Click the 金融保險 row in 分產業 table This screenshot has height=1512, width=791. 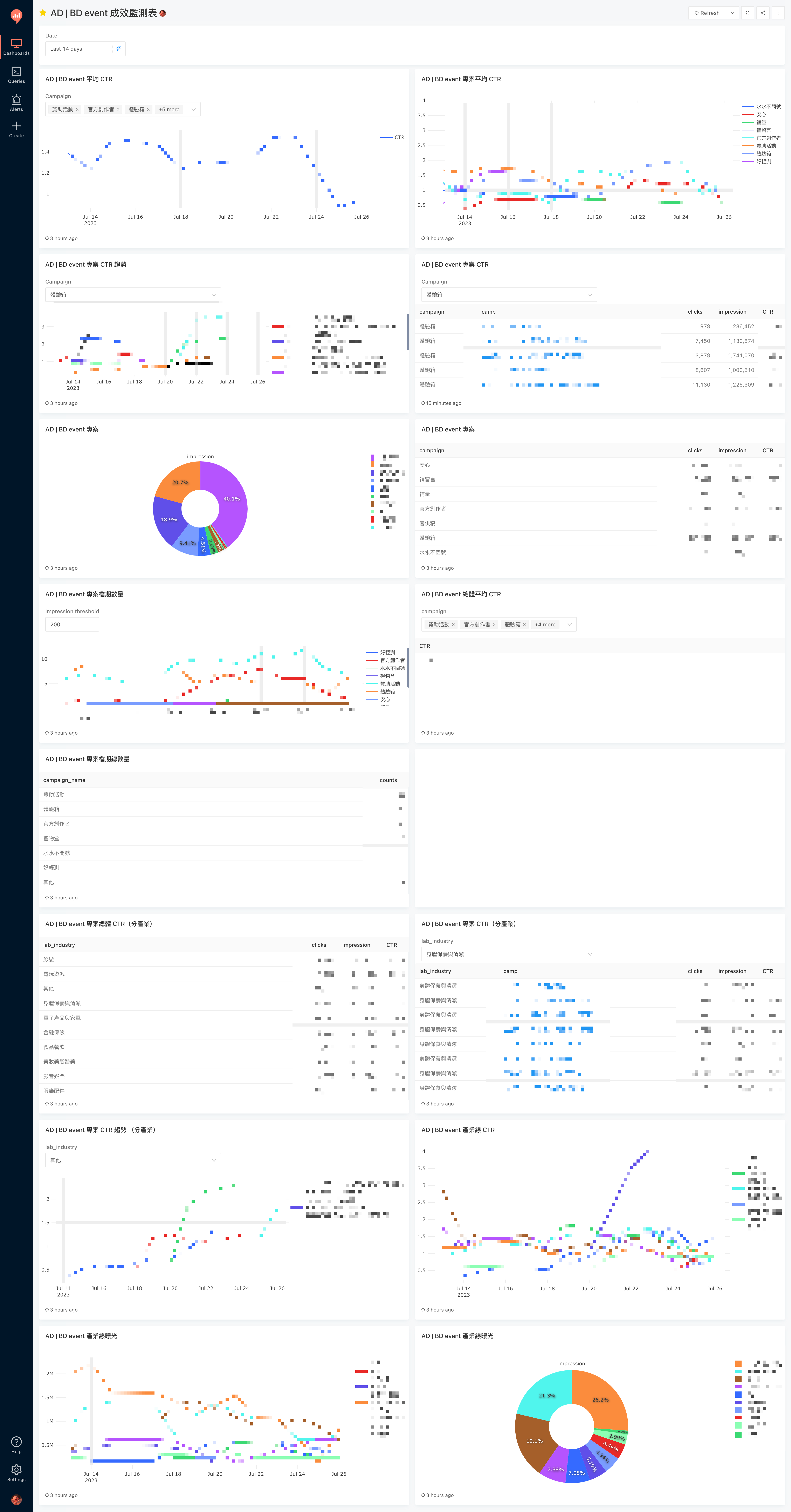tap(223, 1033)
